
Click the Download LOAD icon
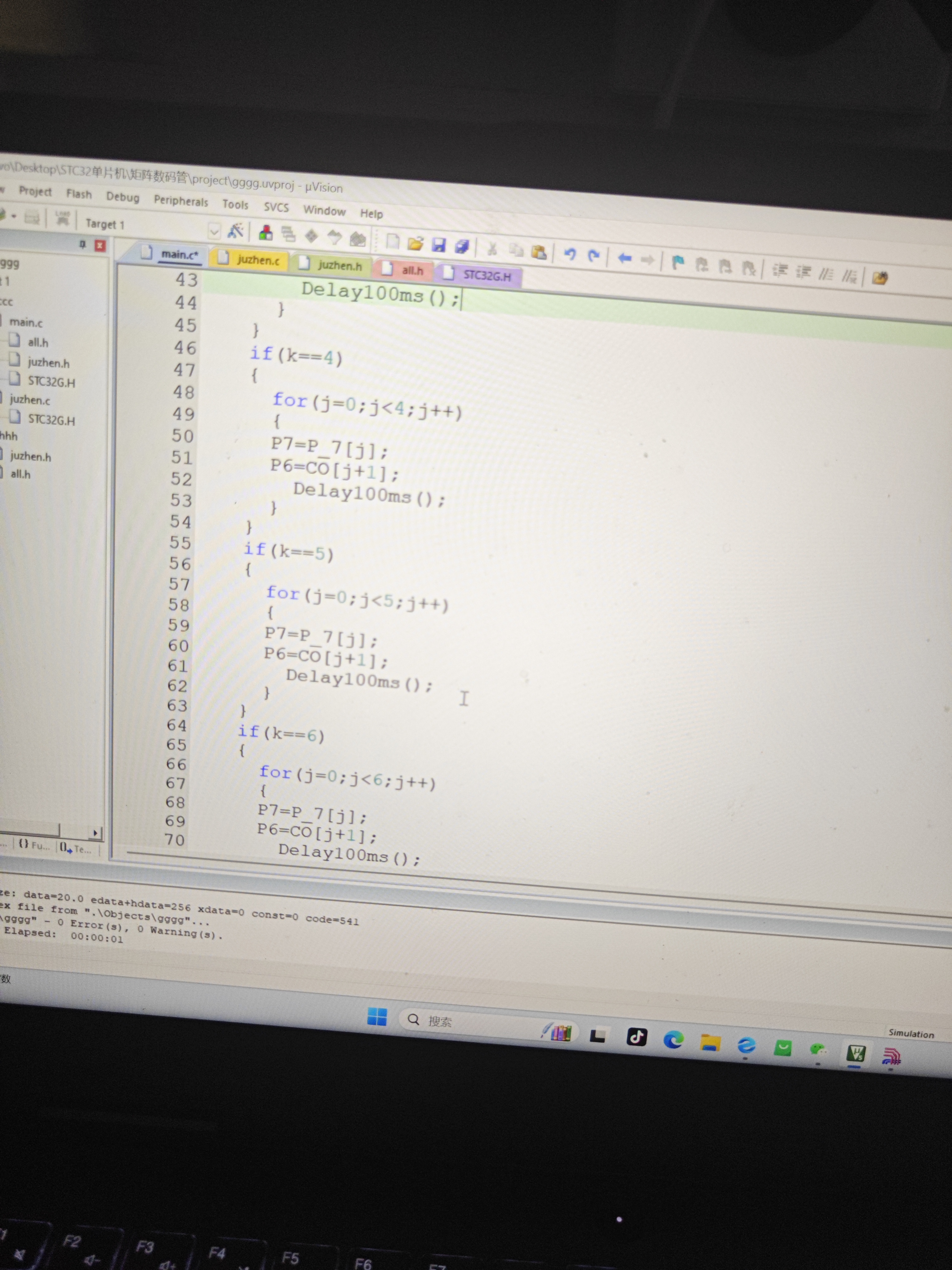[62, 218]
